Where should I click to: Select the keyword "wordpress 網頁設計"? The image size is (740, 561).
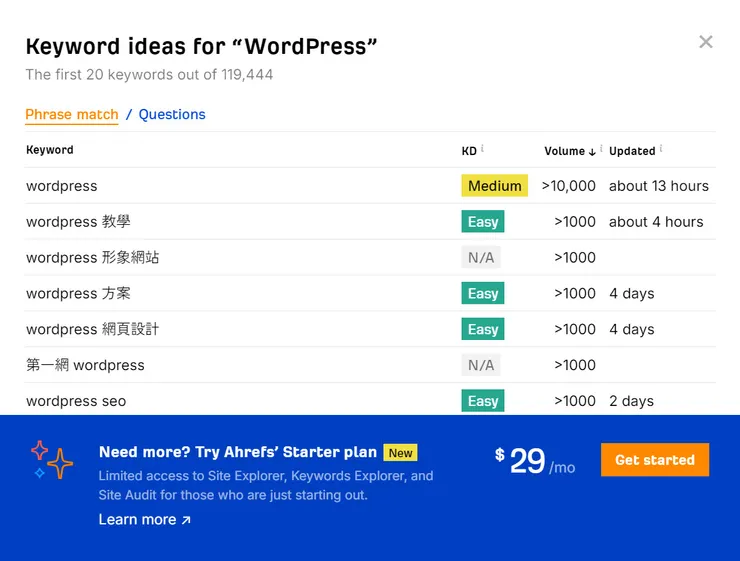click(x=93, y=329)
